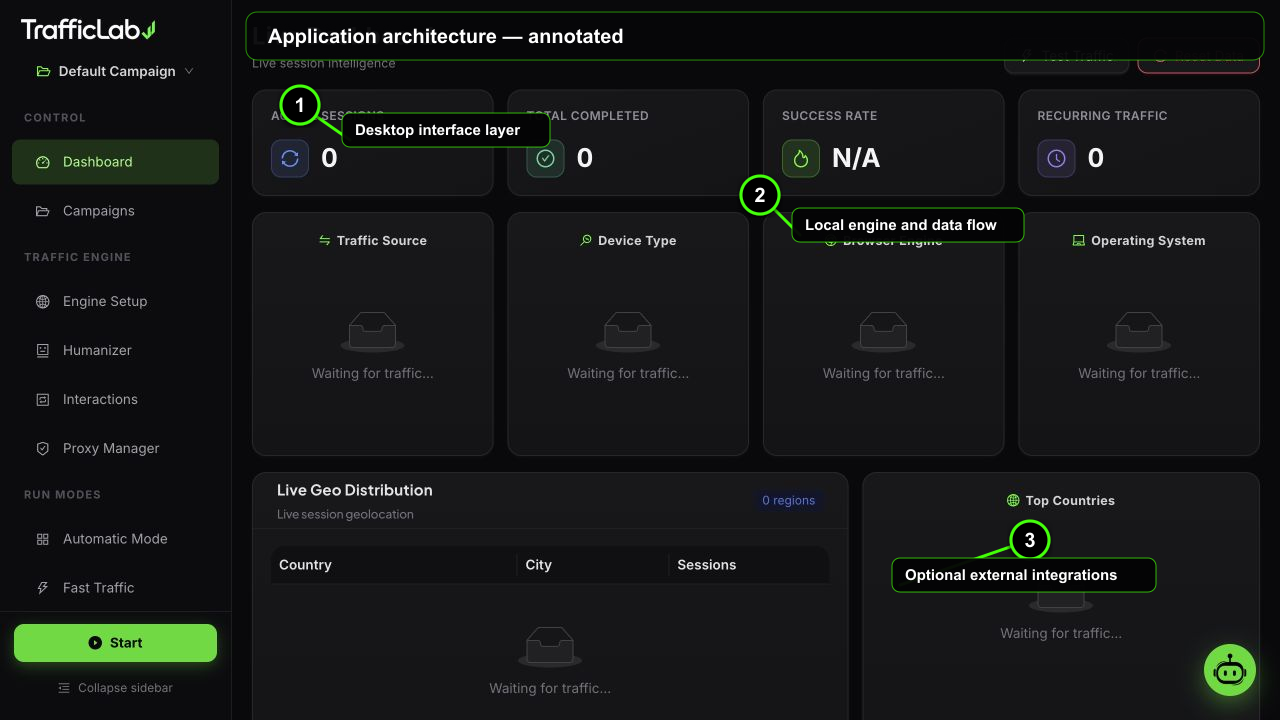The width and height of the screenshot is (1280, 720).
Task: Click the TrafficLab logo
Action: click(x=88, y=30)
